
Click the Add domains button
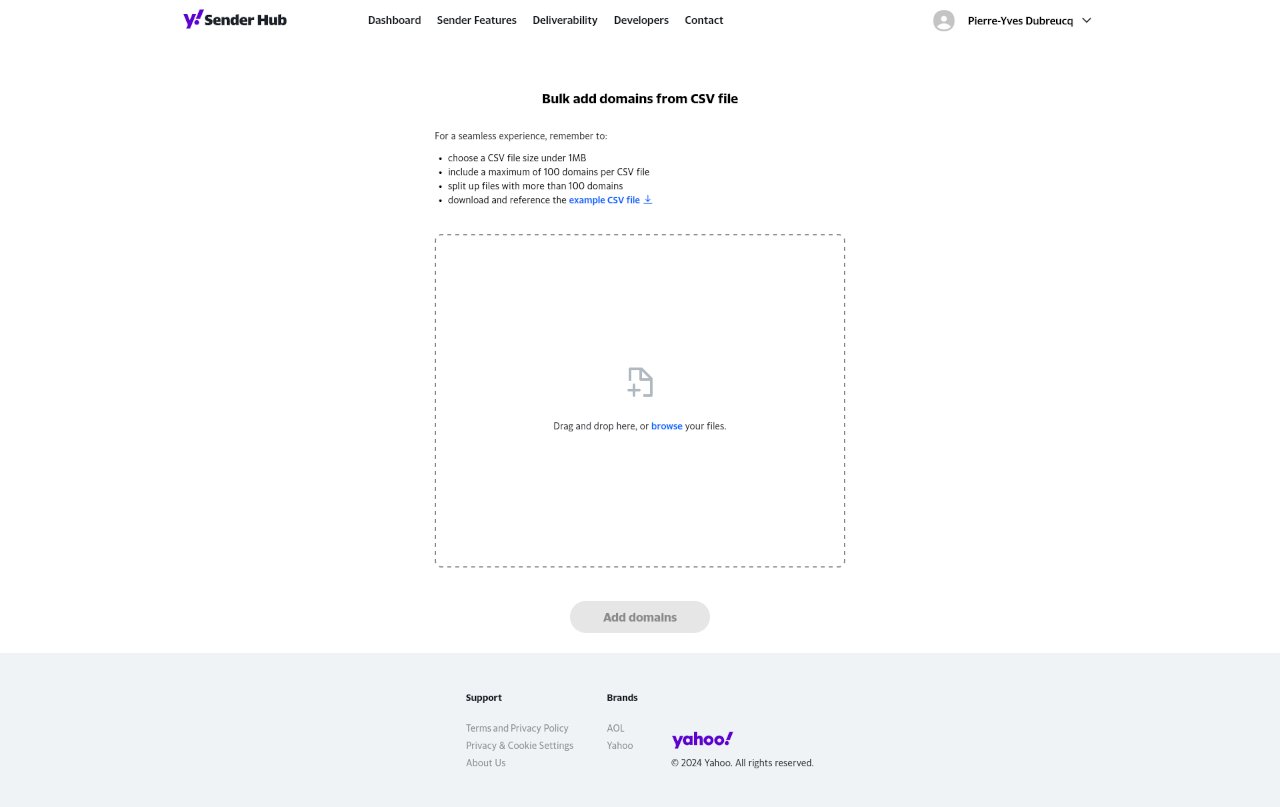pyautogui.click(x=639, y=617)
